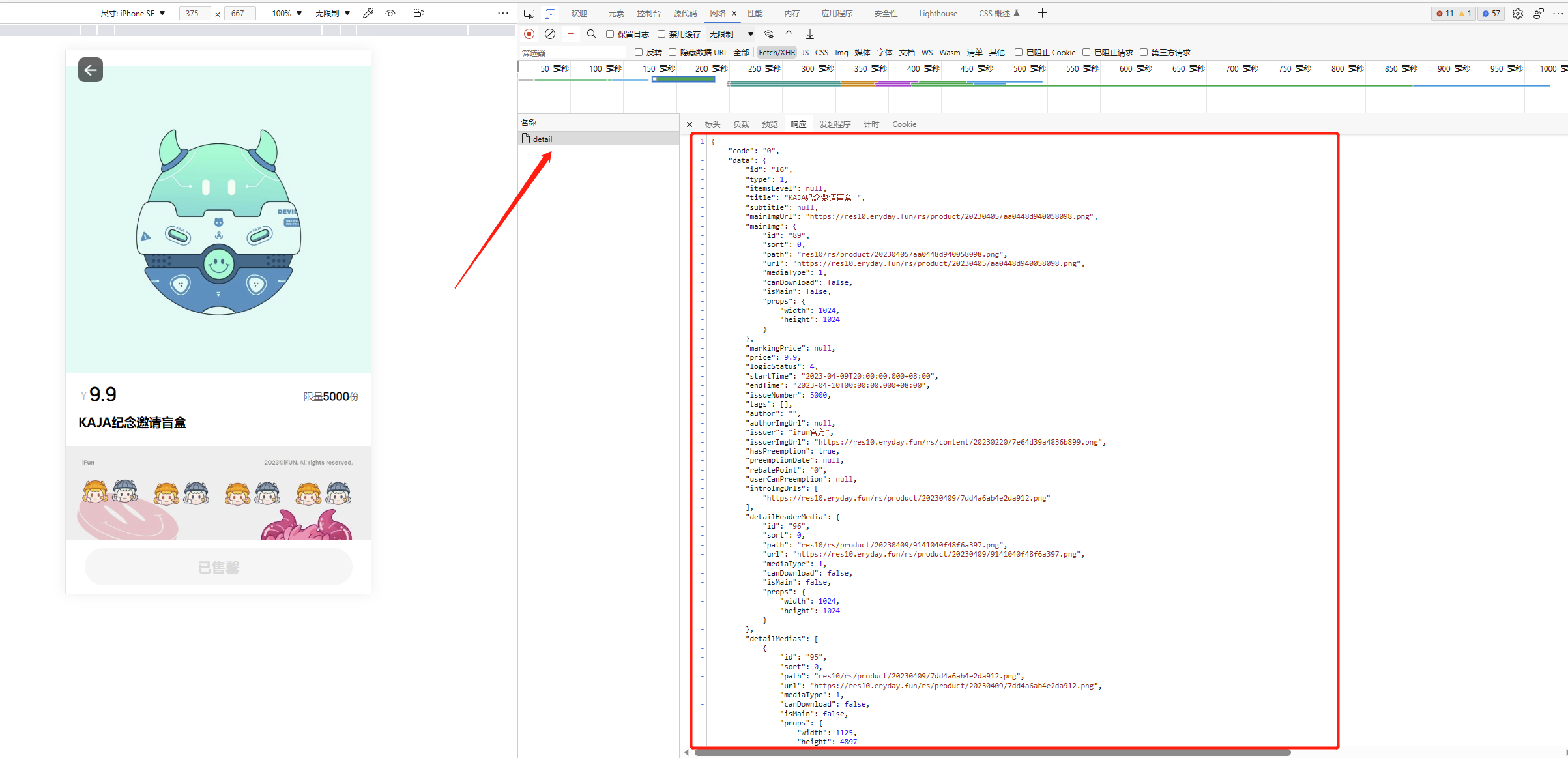Select the detail request row
The image size is (1568, 758).
[x=598, y=139]
